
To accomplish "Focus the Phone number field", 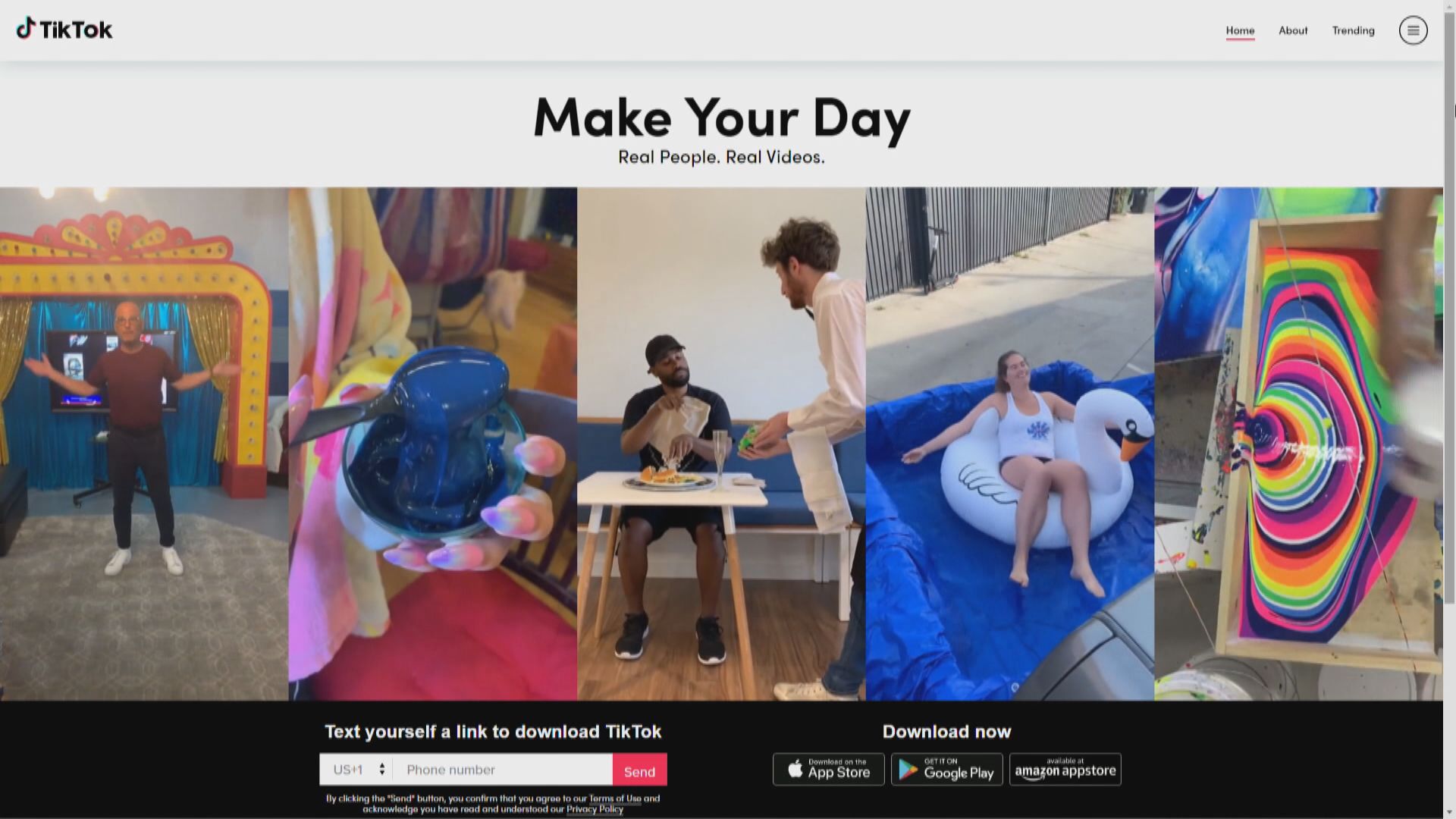I will click(503, 769).
